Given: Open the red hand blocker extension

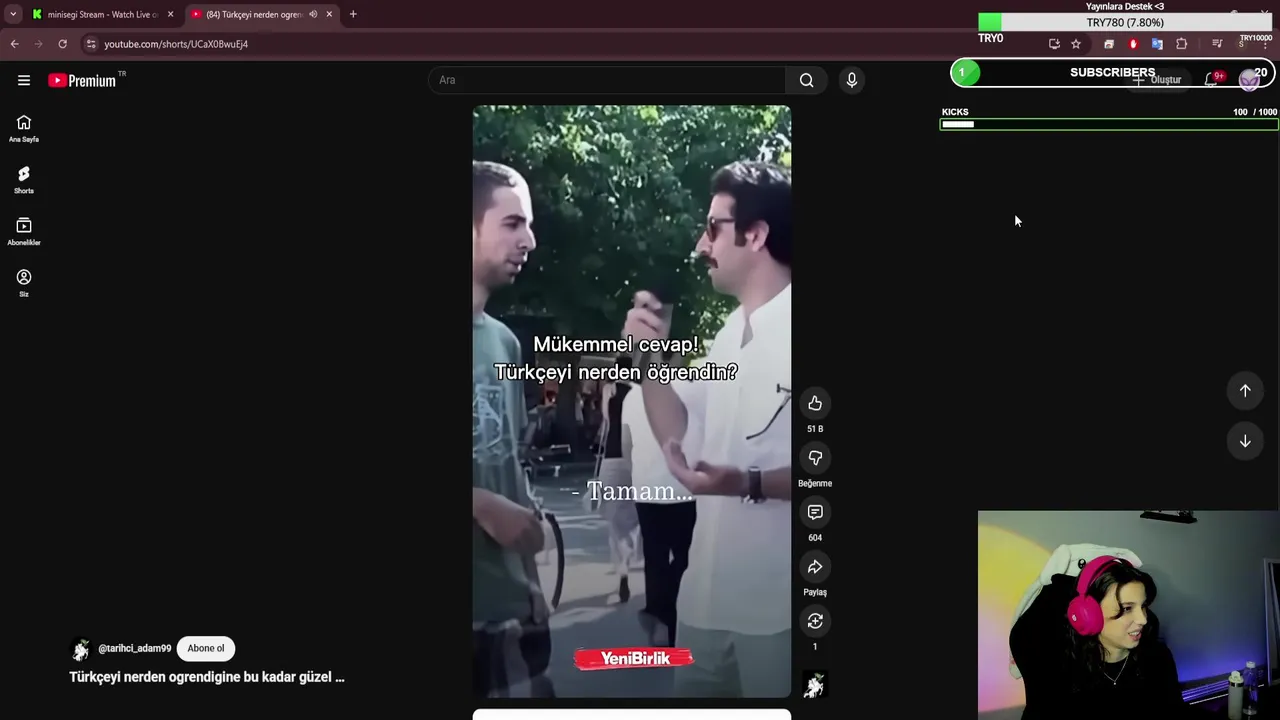Looking at the screenshot, I should coord(1133,44).
